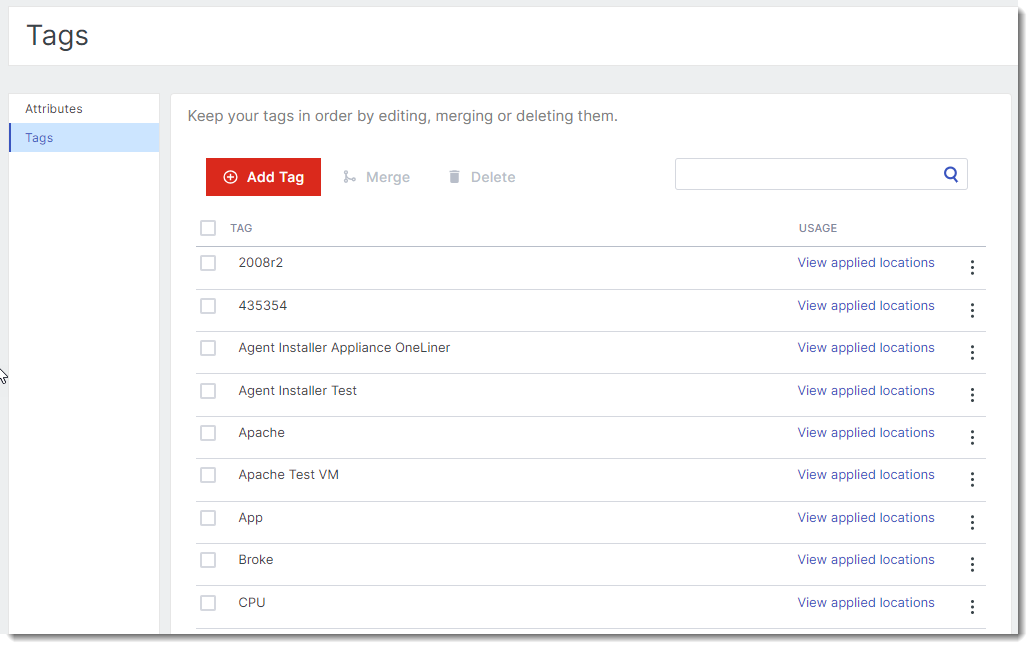This screenshot has width=1033, height=649.
Task: Click the search magnifier icon
Action: pos(951,174)
